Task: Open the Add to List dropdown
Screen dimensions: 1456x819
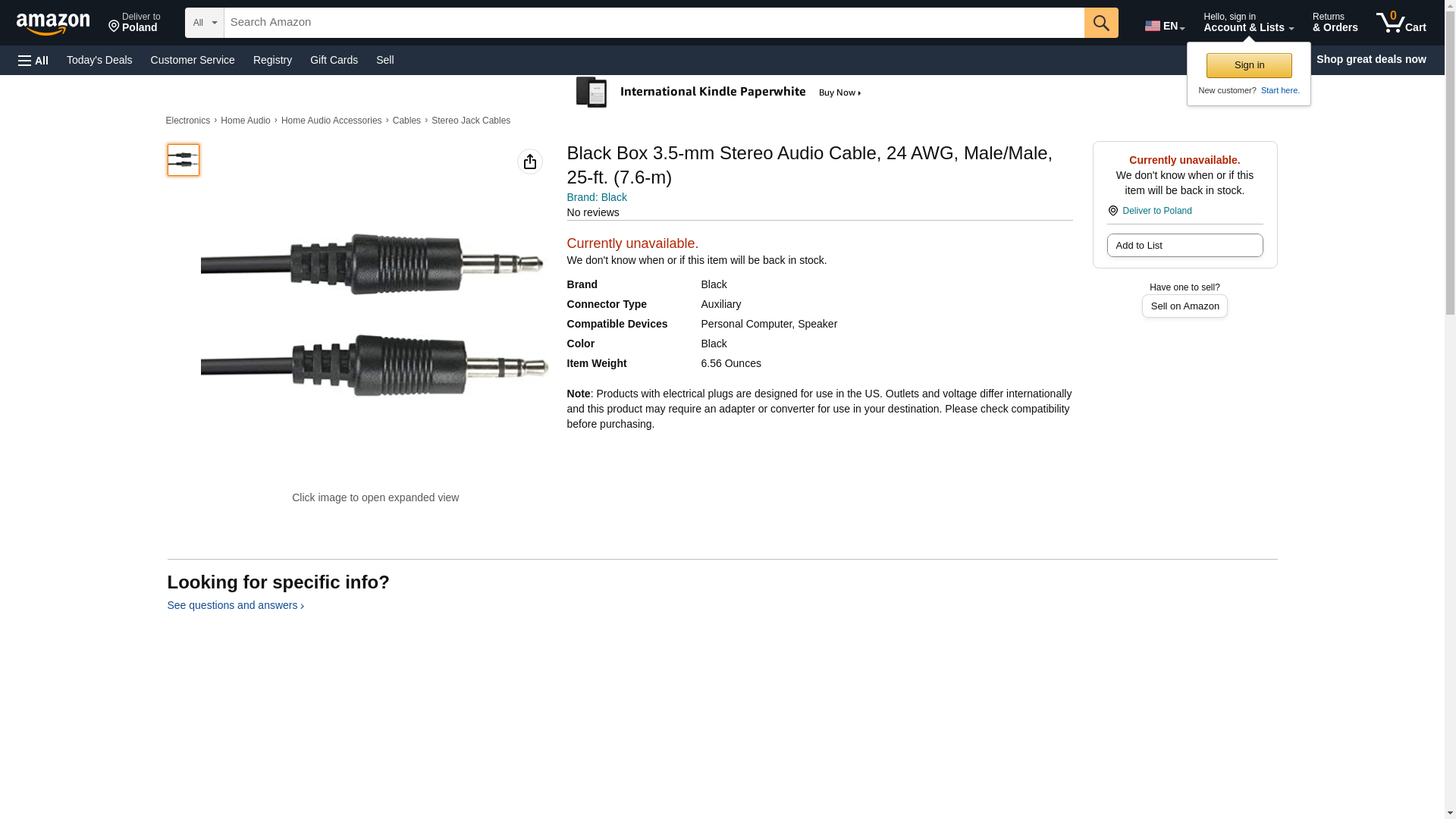Action: click(x=1185, y=246)
